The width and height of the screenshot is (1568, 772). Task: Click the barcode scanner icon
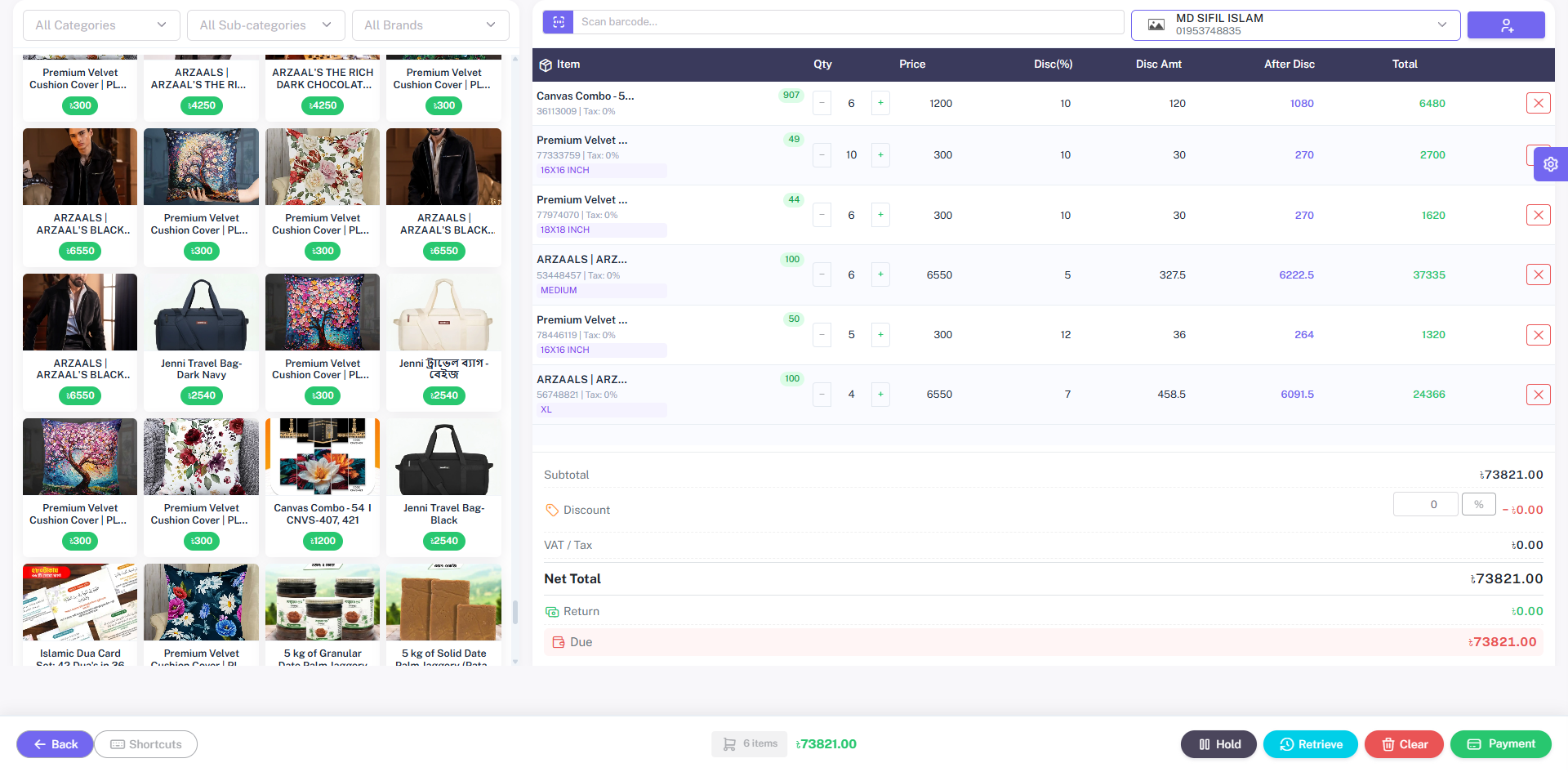(x=558, y=22)
